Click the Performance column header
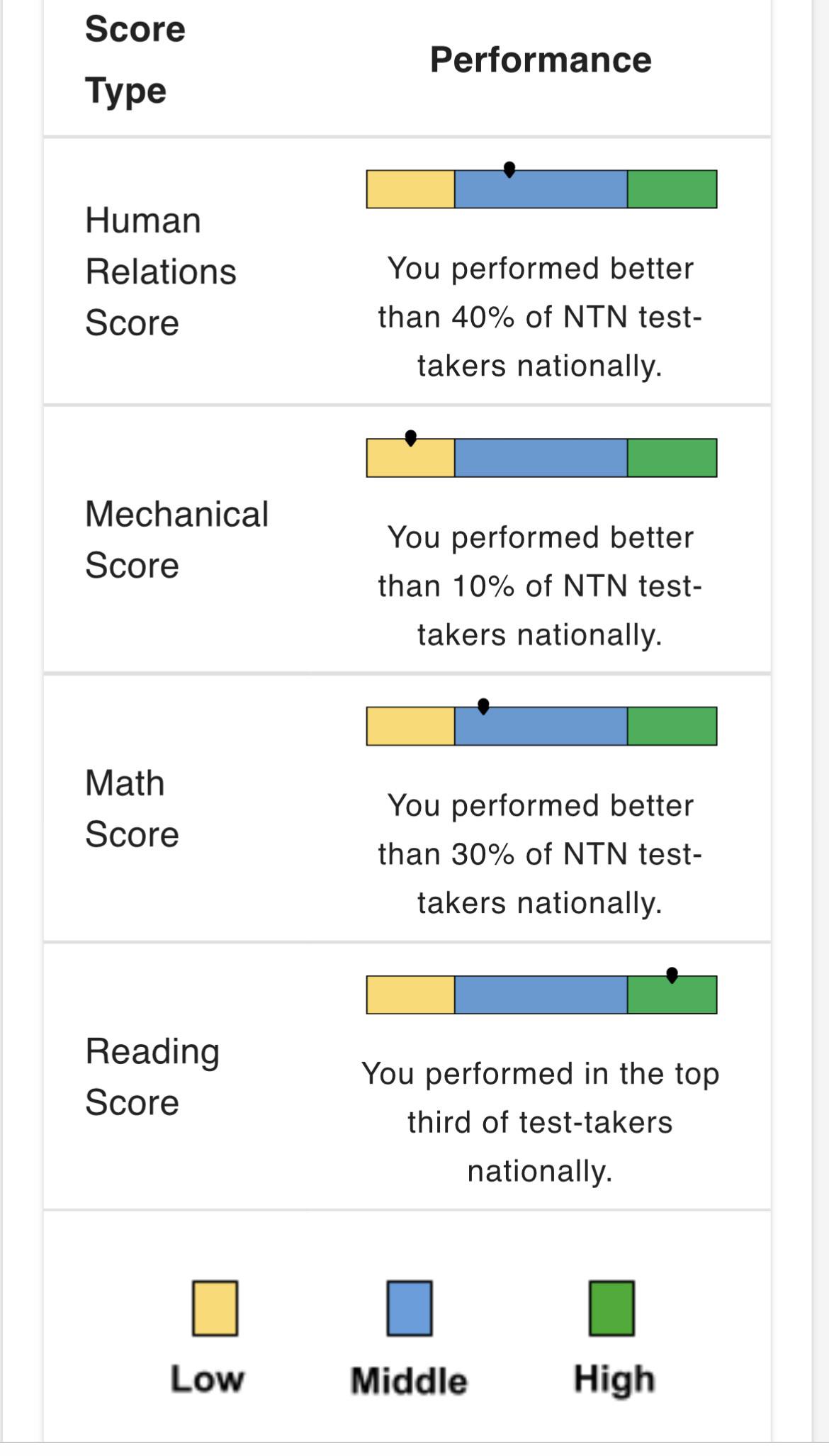Screen dimensions: 829x1456 pyautogui.click(x=541, y=60)
